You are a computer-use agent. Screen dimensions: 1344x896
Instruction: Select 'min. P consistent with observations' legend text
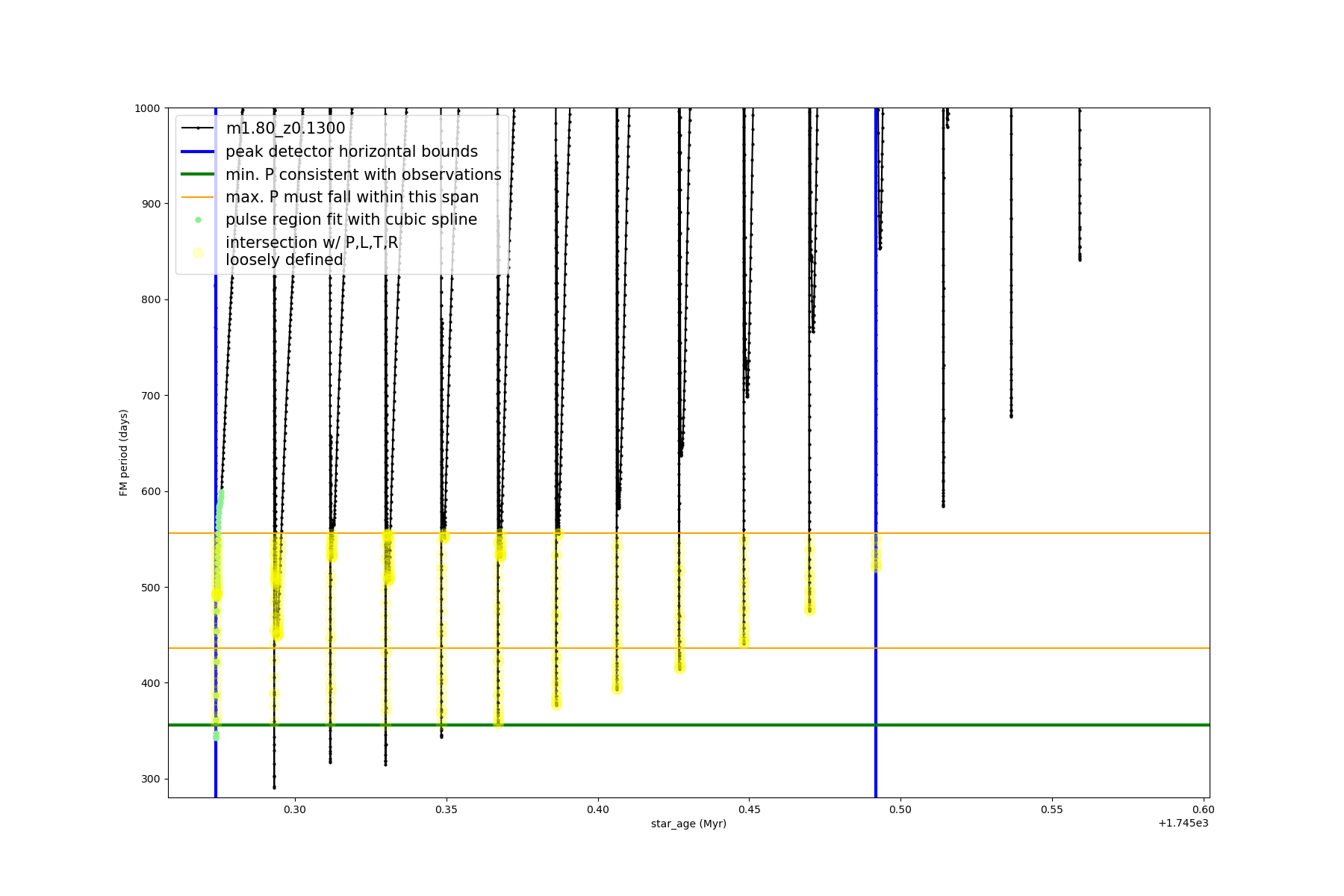click(364, 175)
